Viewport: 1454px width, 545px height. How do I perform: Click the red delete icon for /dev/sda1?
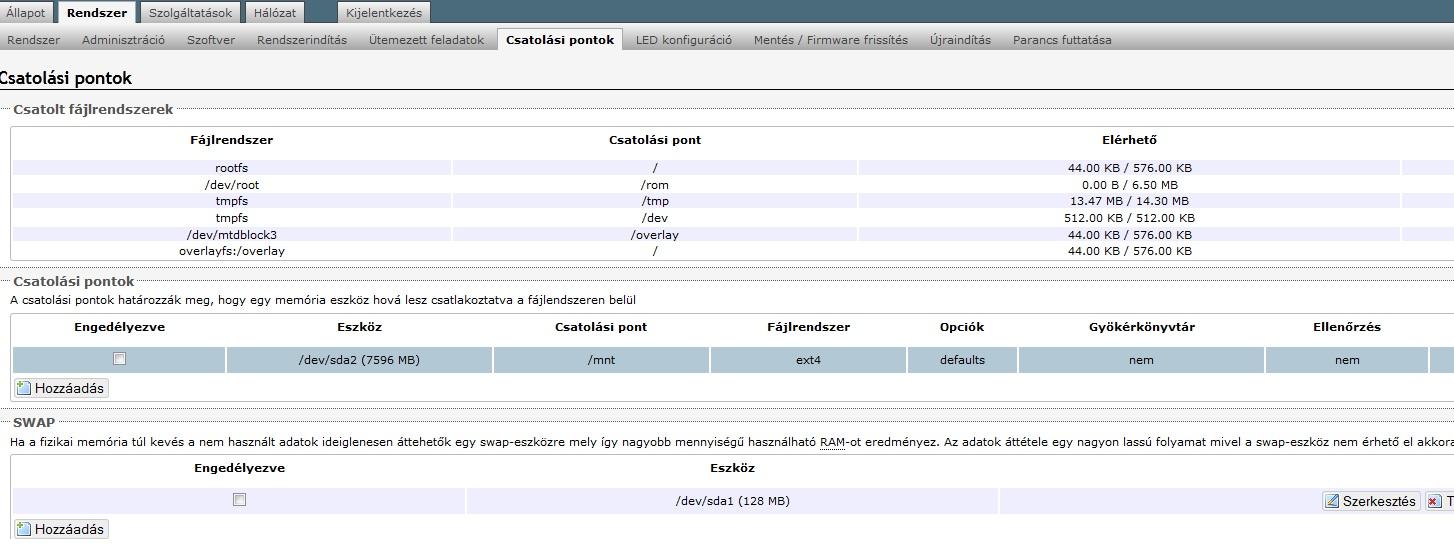[x=1434, y=501]
